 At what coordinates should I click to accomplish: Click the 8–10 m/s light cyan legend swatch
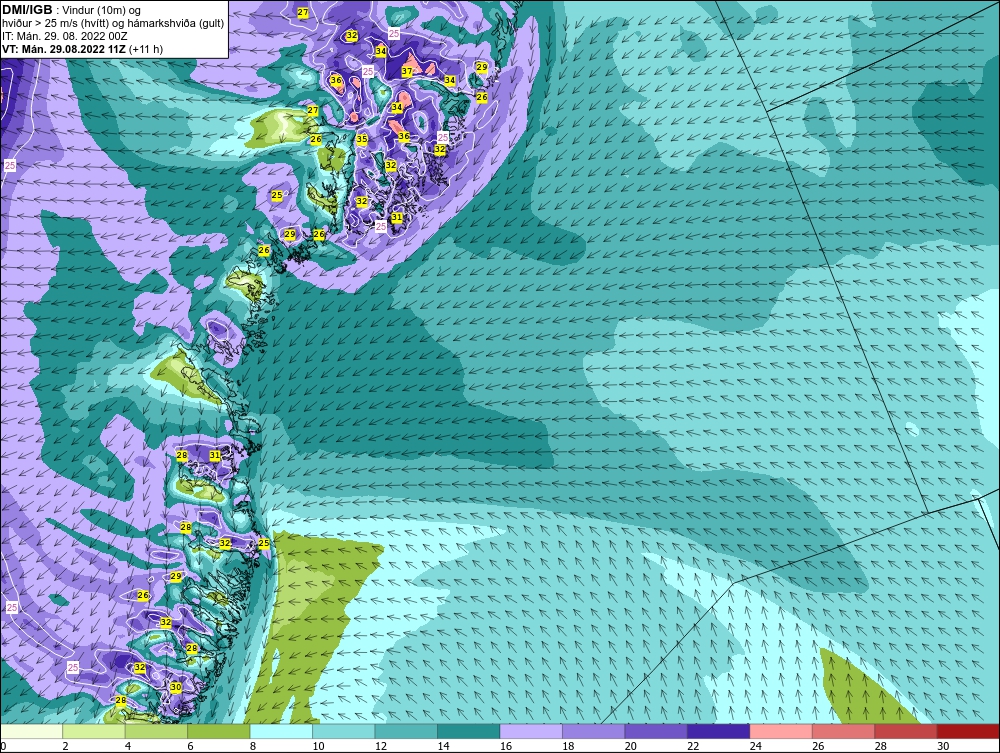281,731
